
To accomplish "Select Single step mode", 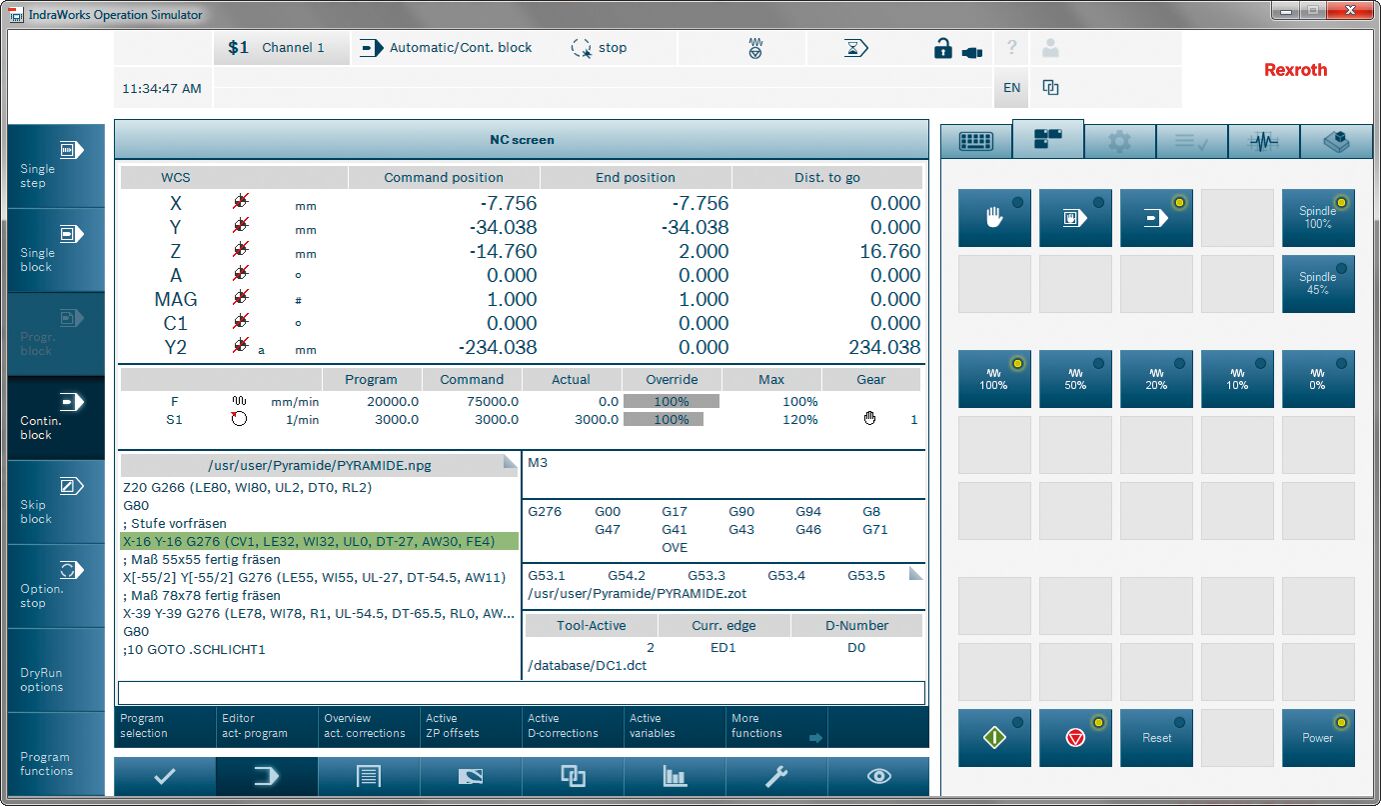I will [56, 166].
